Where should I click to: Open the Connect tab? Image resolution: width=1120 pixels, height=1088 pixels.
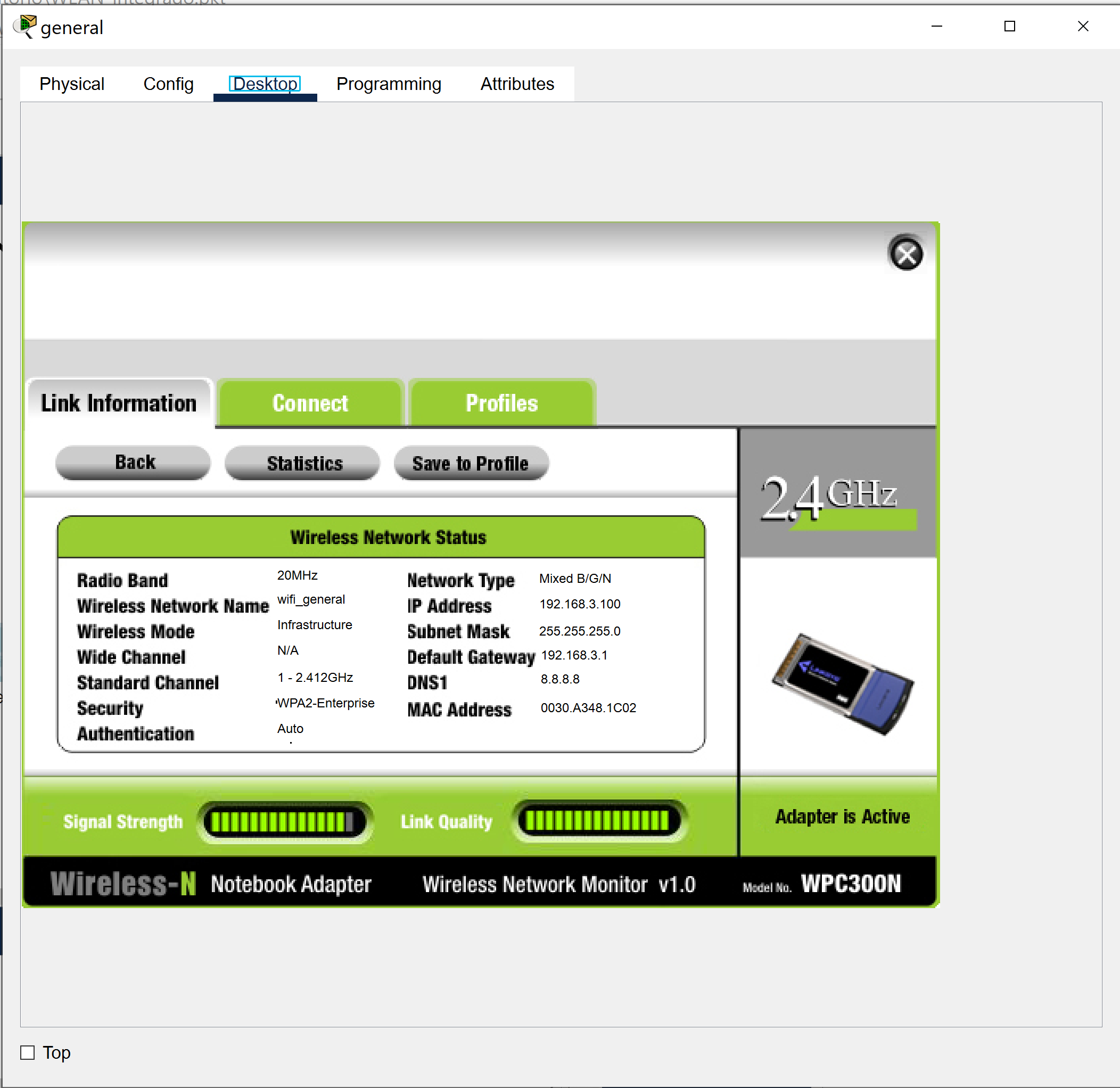310,403
